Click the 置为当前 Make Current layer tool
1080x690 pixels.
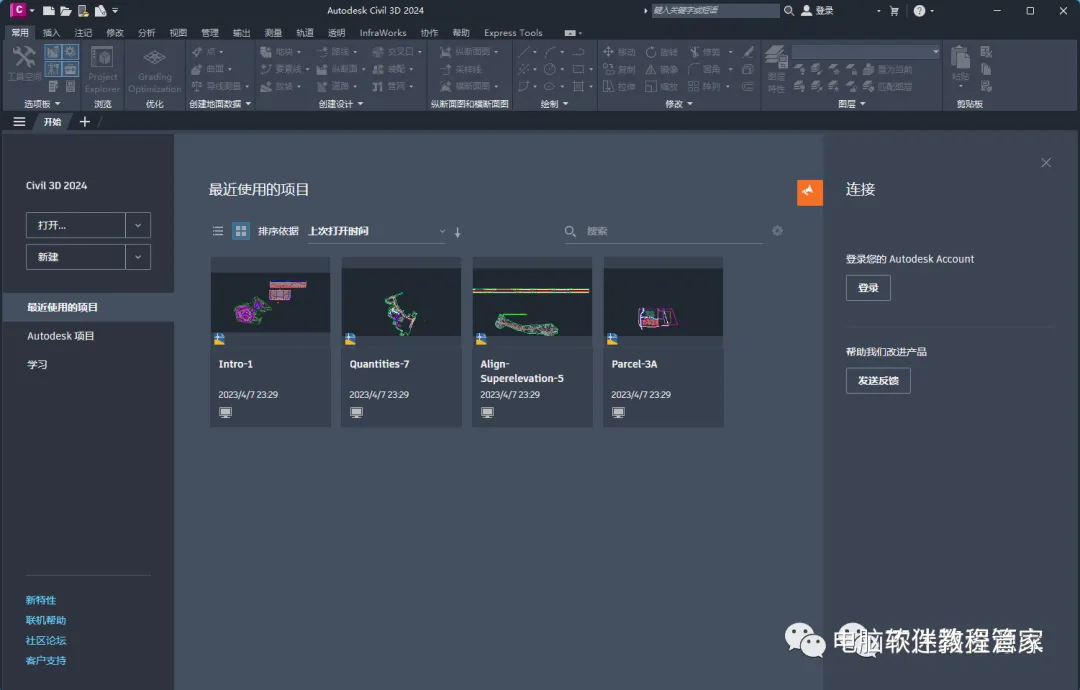point(887,69)
